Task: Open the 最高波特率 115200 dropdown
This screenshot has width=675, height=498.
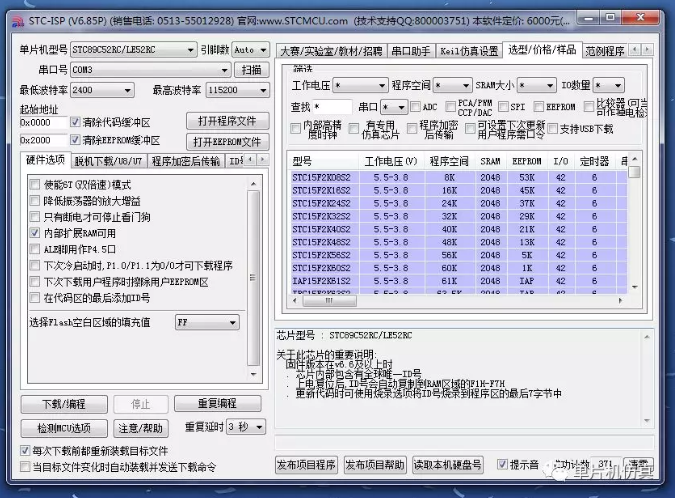Action: [259, 90]
